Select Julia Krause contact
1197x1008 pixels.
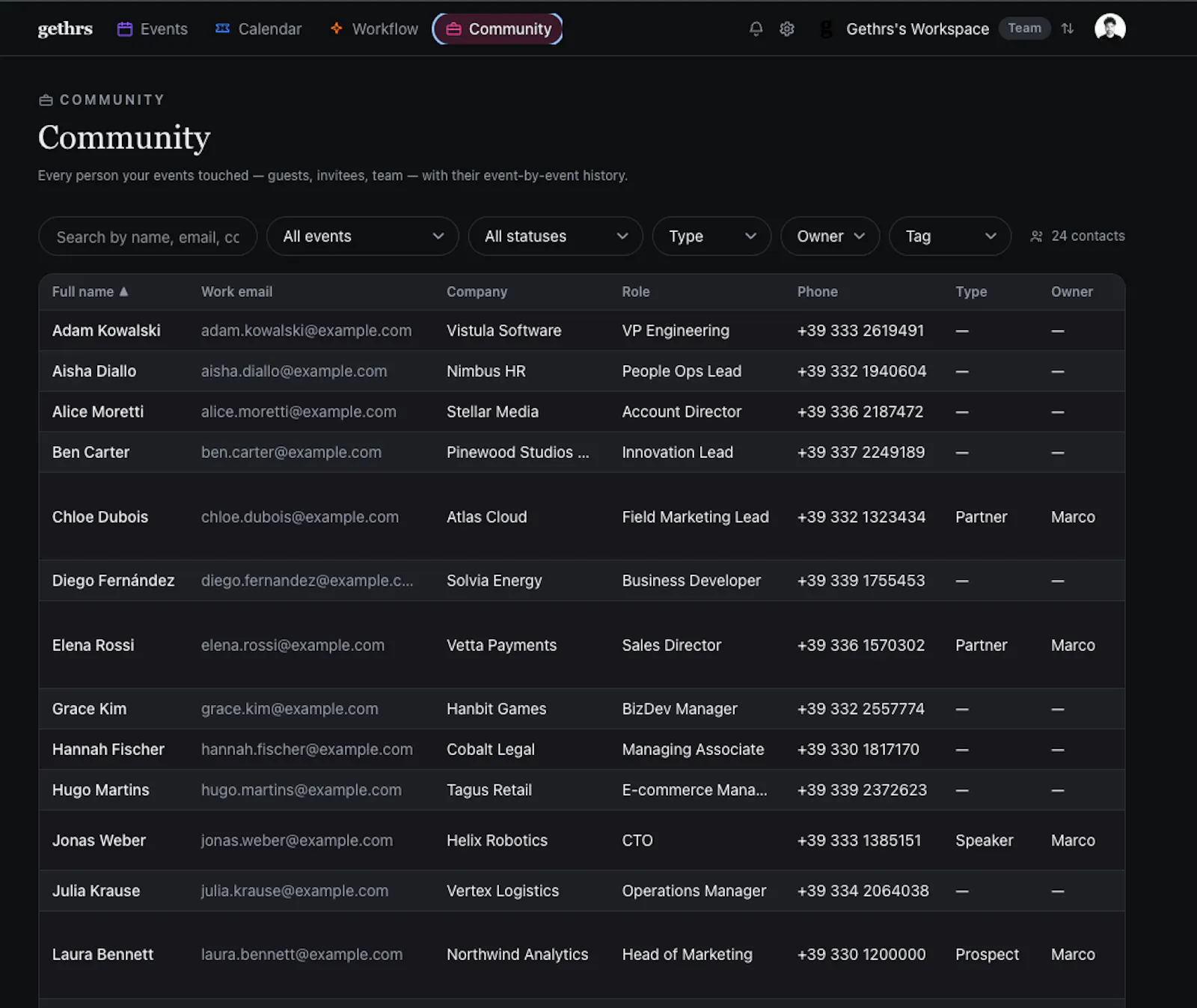point(582,891)
